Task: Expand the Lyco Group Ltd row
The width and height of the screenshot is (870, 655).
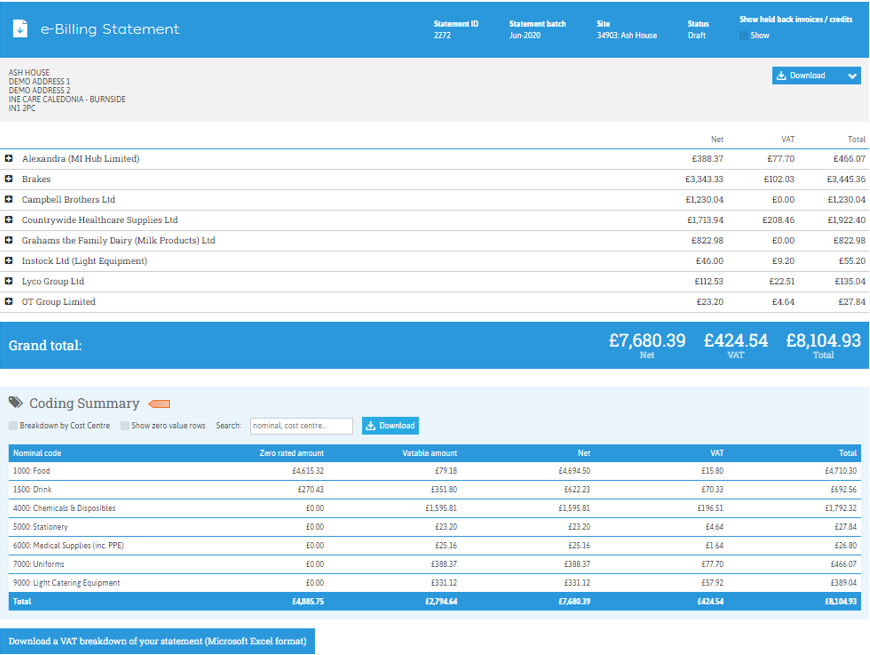Action: pos(9,281)
